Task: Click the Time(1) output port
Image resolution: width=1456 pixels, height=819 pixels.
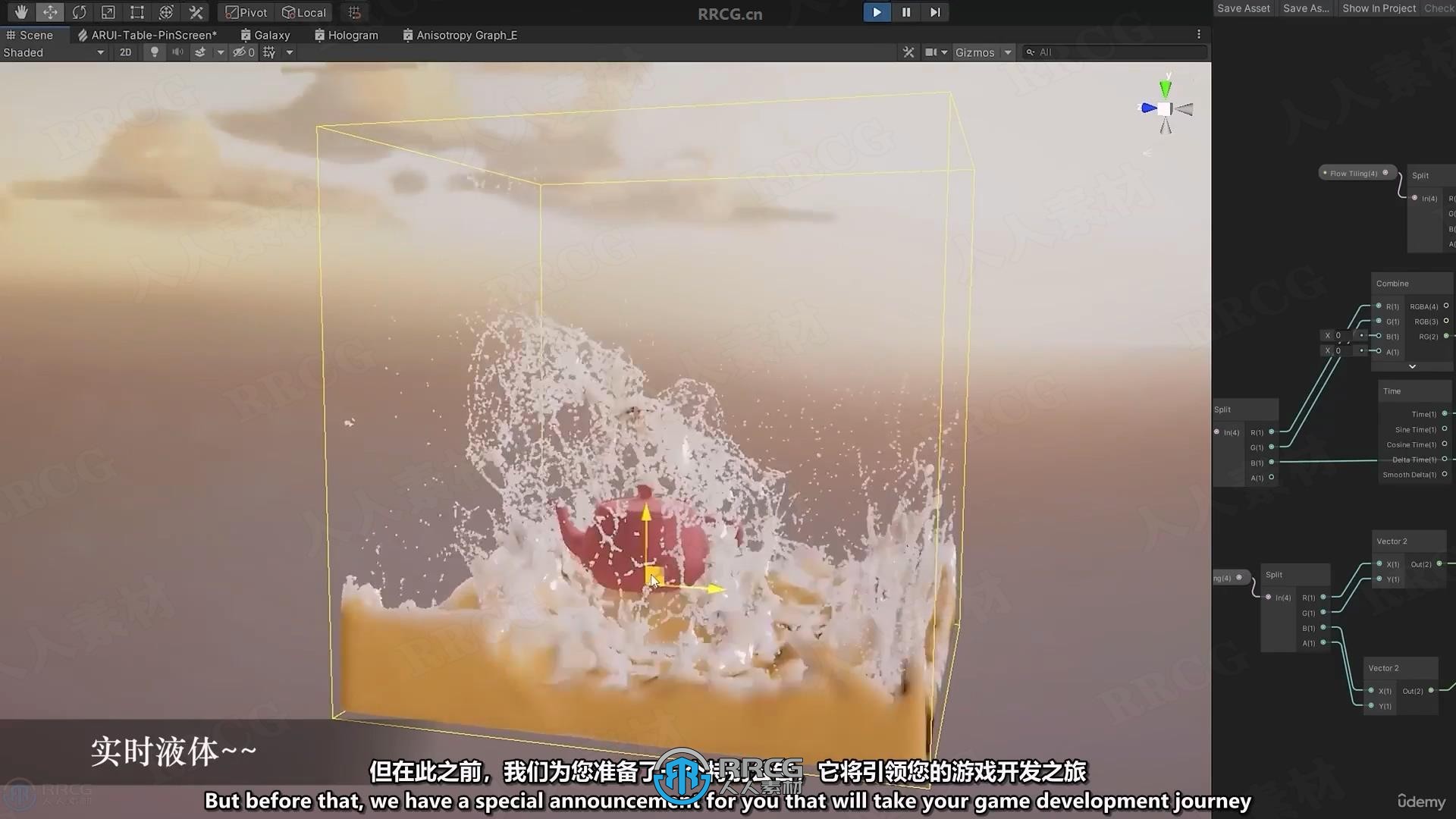Action: pos(1445,414)
